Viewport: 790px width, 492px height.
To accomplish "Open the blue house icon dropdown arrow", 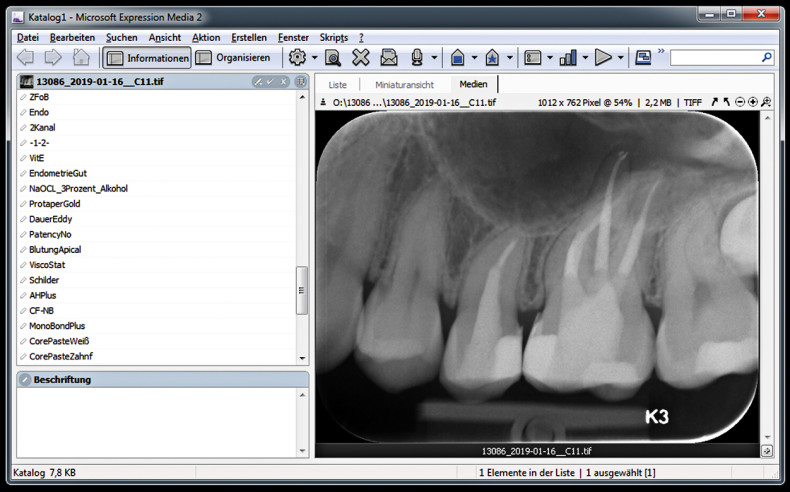I will point(474,58).
